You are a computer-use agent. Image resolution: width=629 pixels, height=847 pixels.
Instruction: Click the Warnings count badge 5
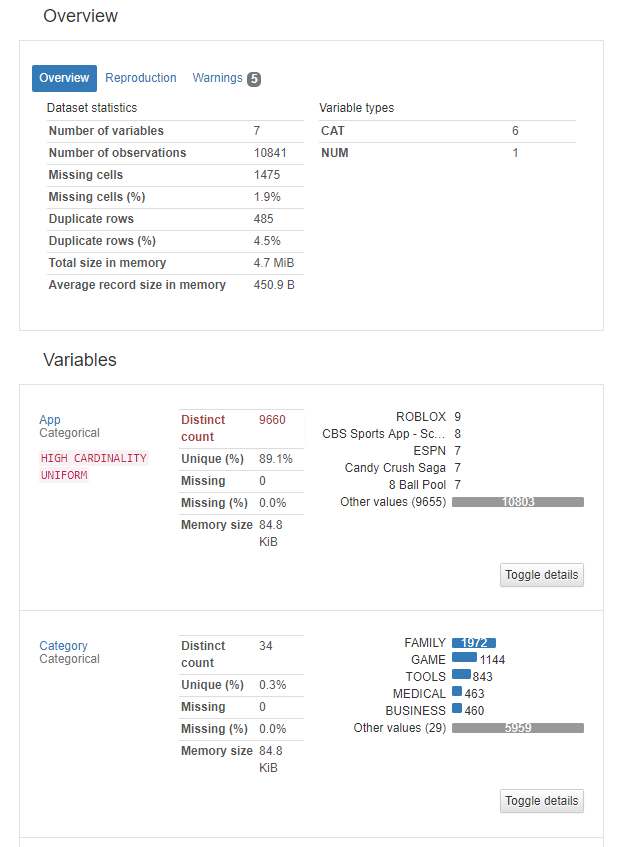pos(254,79)
